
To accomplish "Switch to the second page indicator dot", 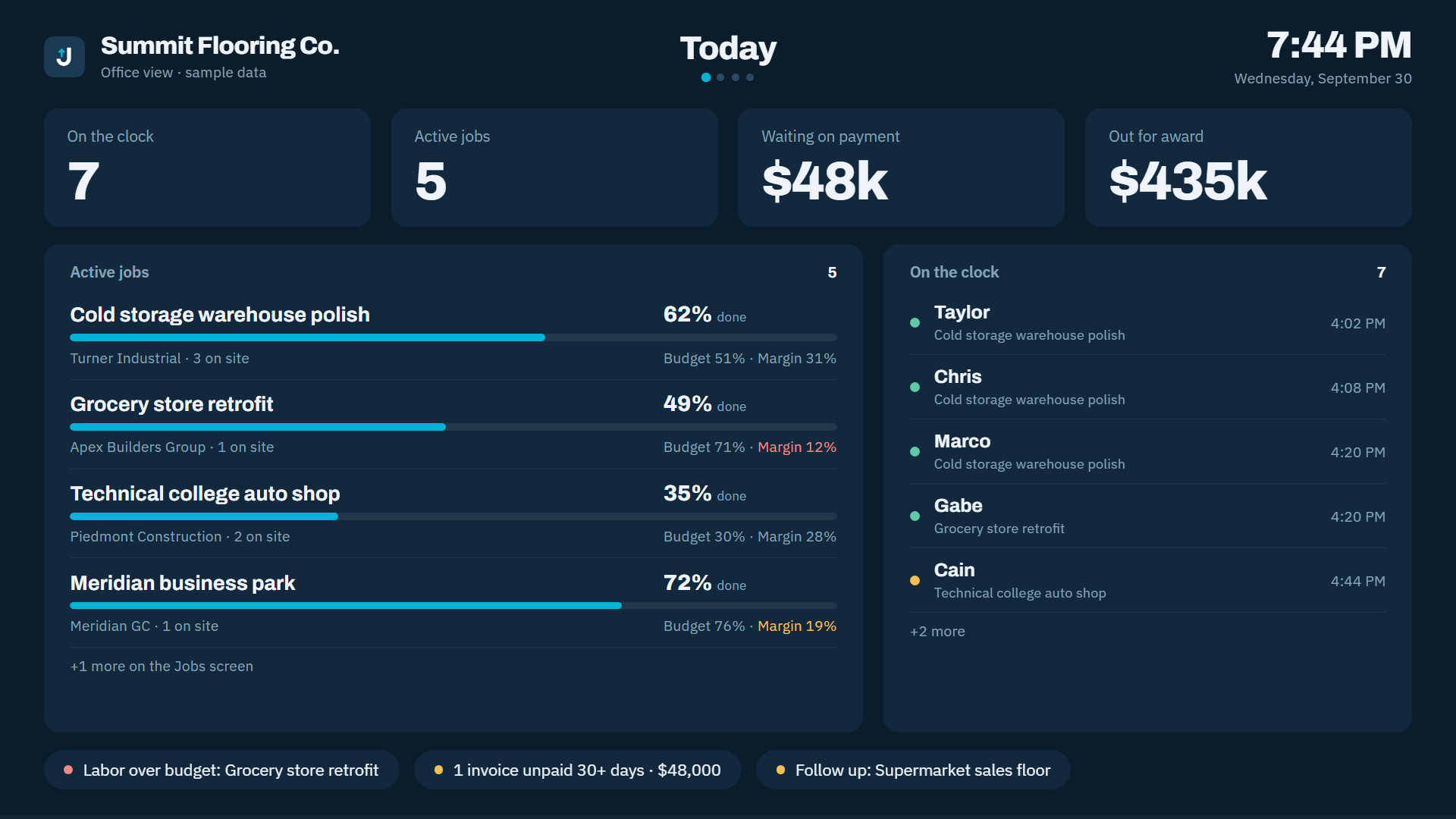I will 720,77.
